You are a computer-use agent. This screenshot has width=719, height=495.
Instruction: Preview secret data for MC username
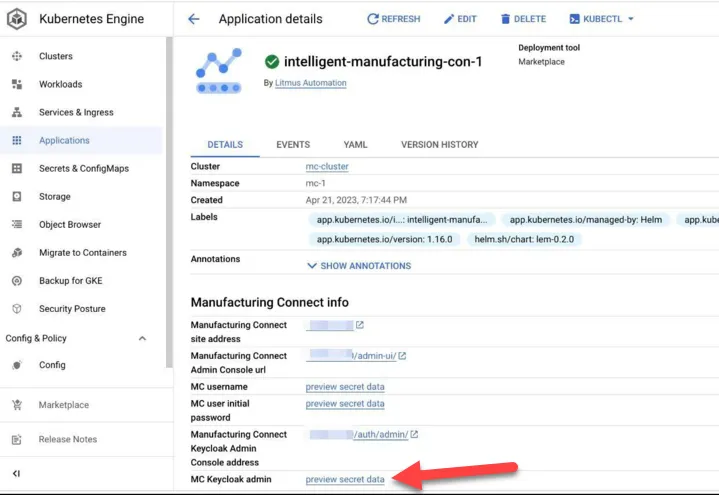(345, 387)
